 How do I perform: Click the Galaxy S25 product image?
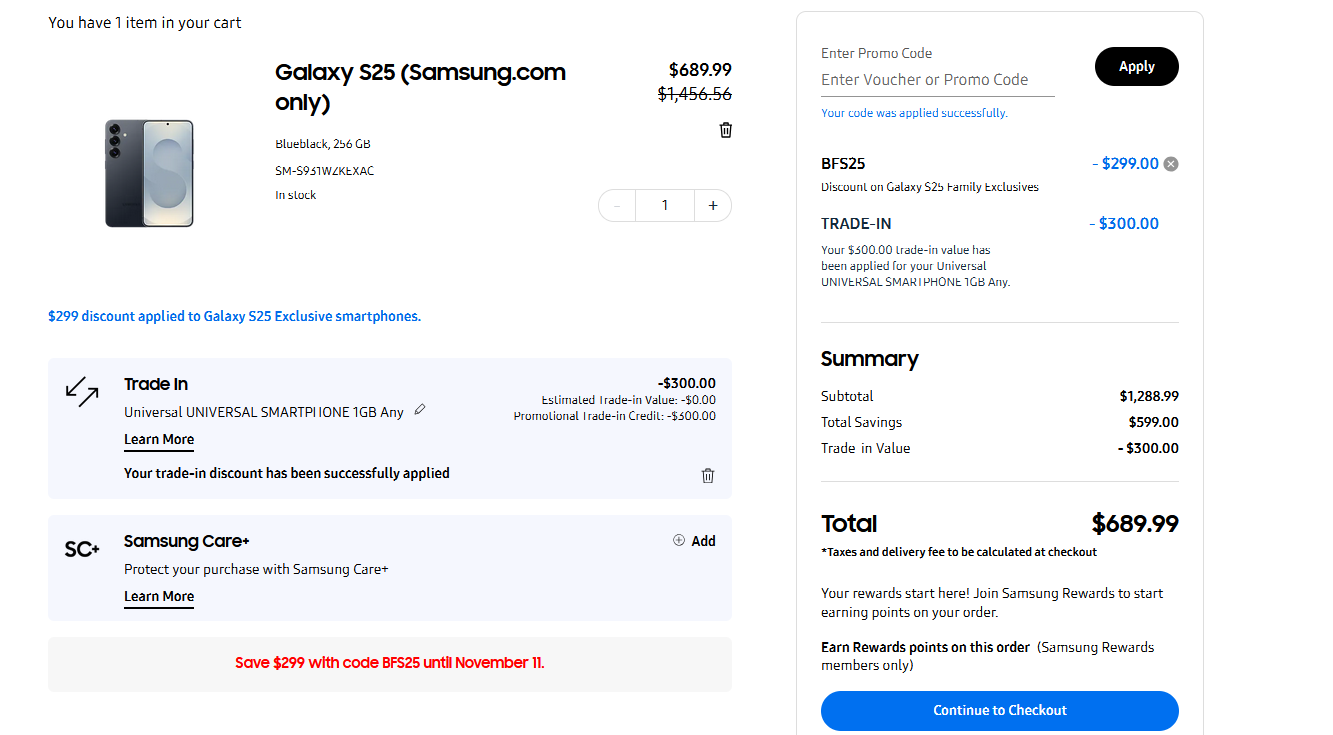coord(149,173)
